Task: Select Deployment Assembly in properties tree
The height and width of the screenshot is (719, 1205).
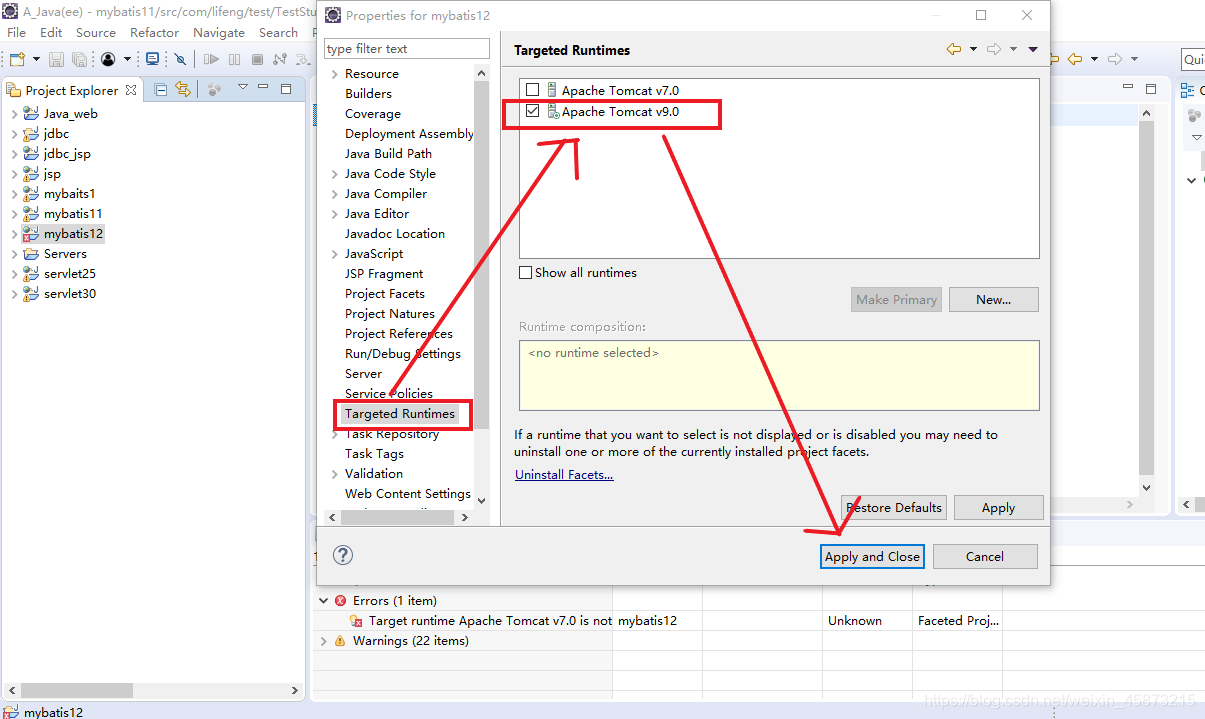Action: point(409,134)
